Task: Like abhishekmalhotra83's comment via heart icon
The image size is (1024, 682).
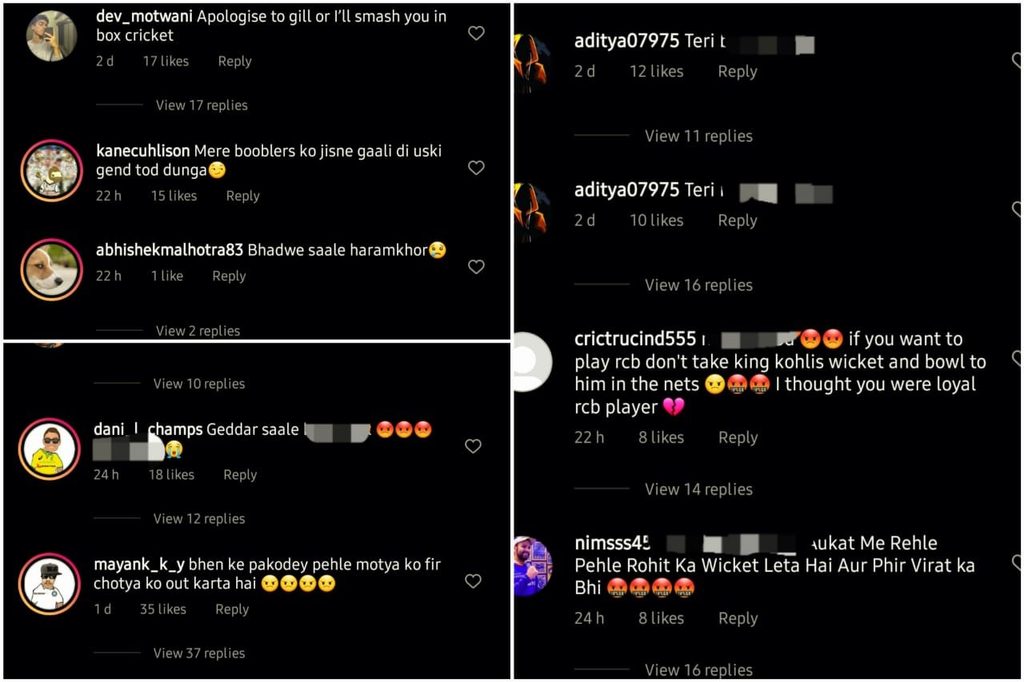Action: click(x=476, y=267)
